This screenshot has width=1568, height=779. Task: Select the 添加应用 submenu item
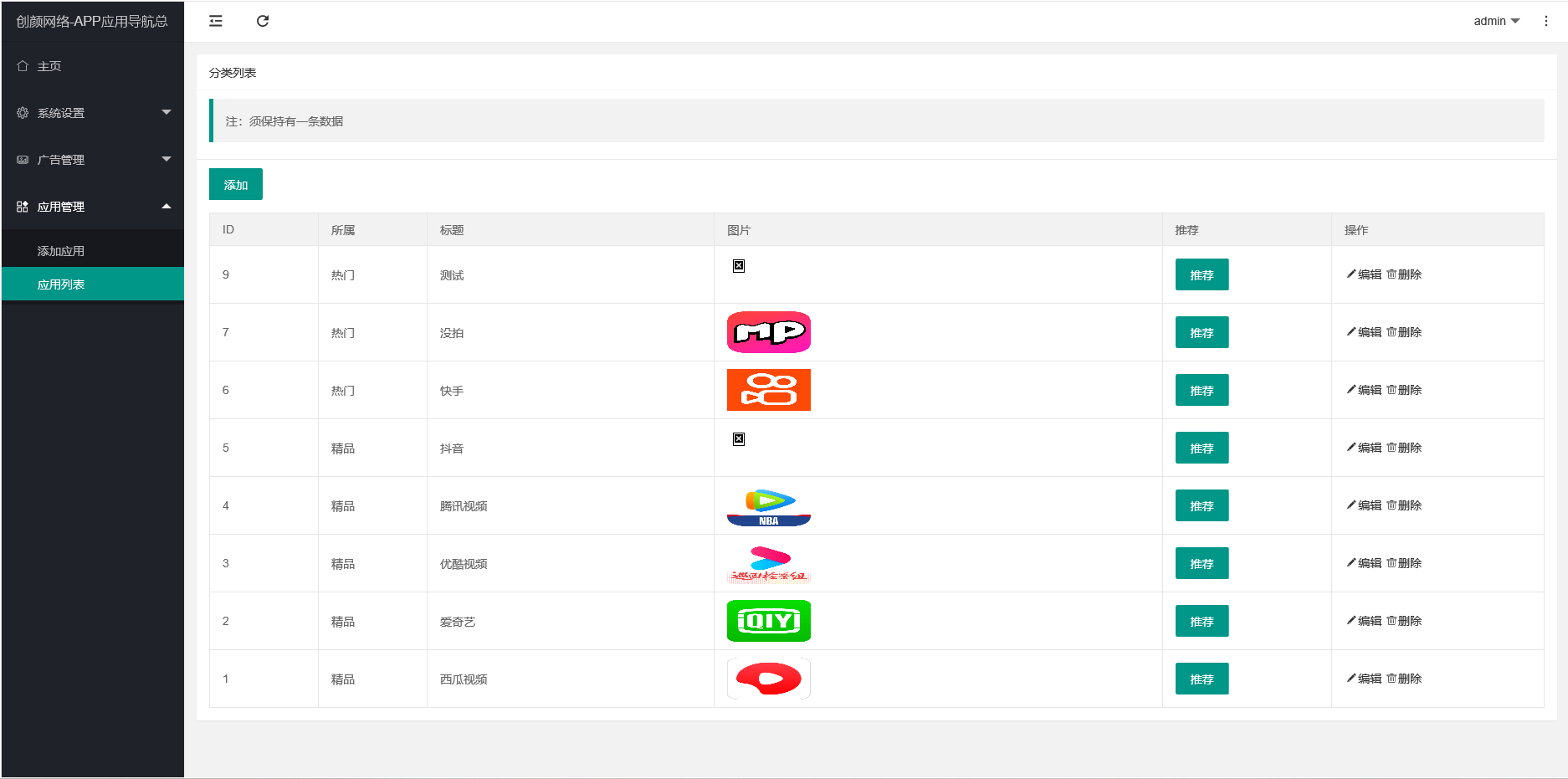[61, 251]
